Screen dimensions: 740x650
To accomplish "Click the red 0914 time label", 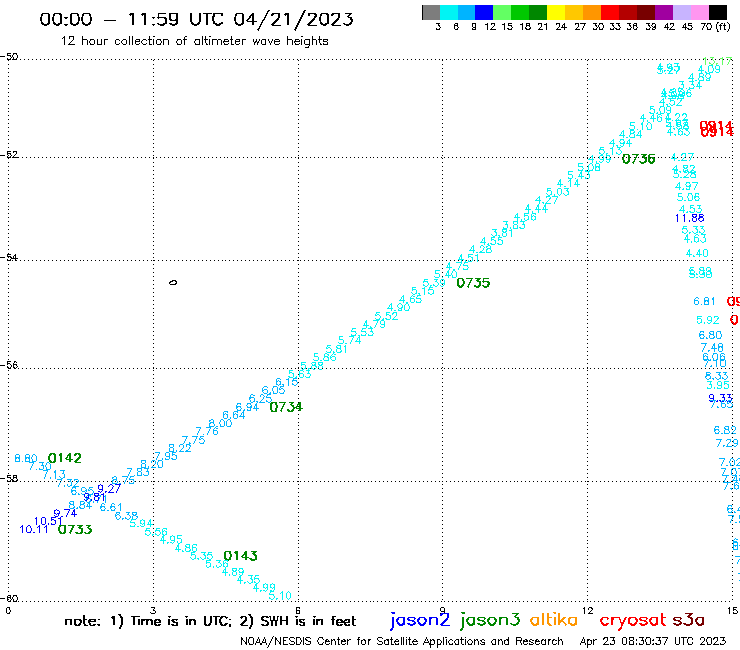I will tap(716, 128).
